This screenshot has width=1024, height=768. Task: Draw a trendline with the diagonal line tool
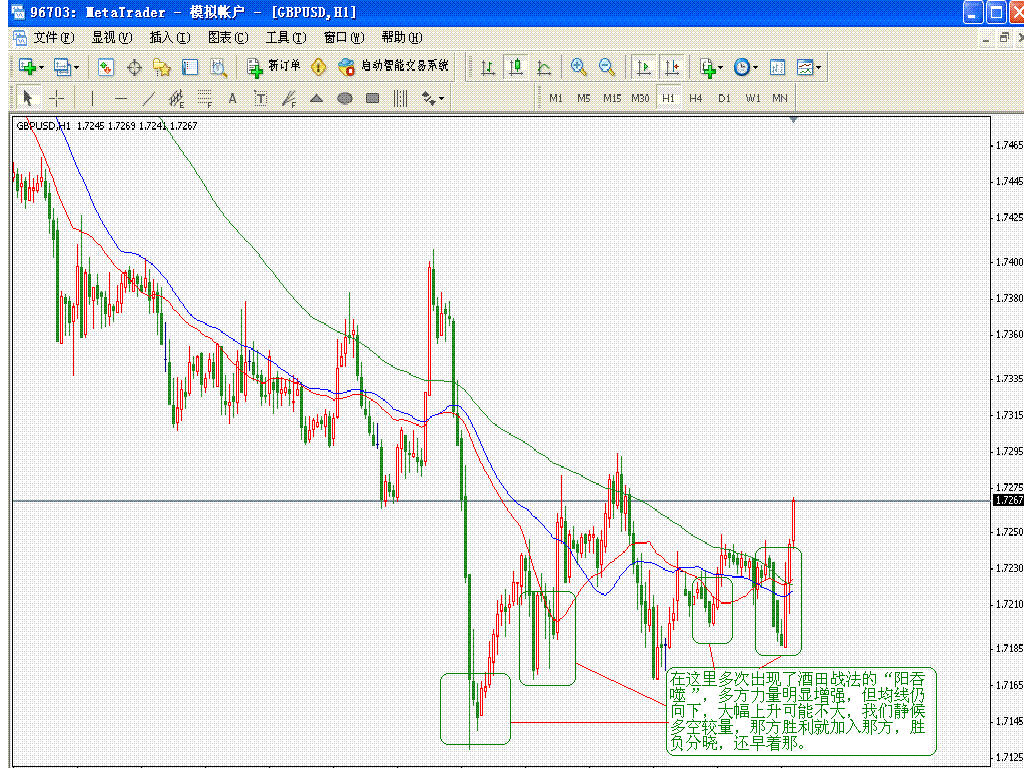(149, 98)
